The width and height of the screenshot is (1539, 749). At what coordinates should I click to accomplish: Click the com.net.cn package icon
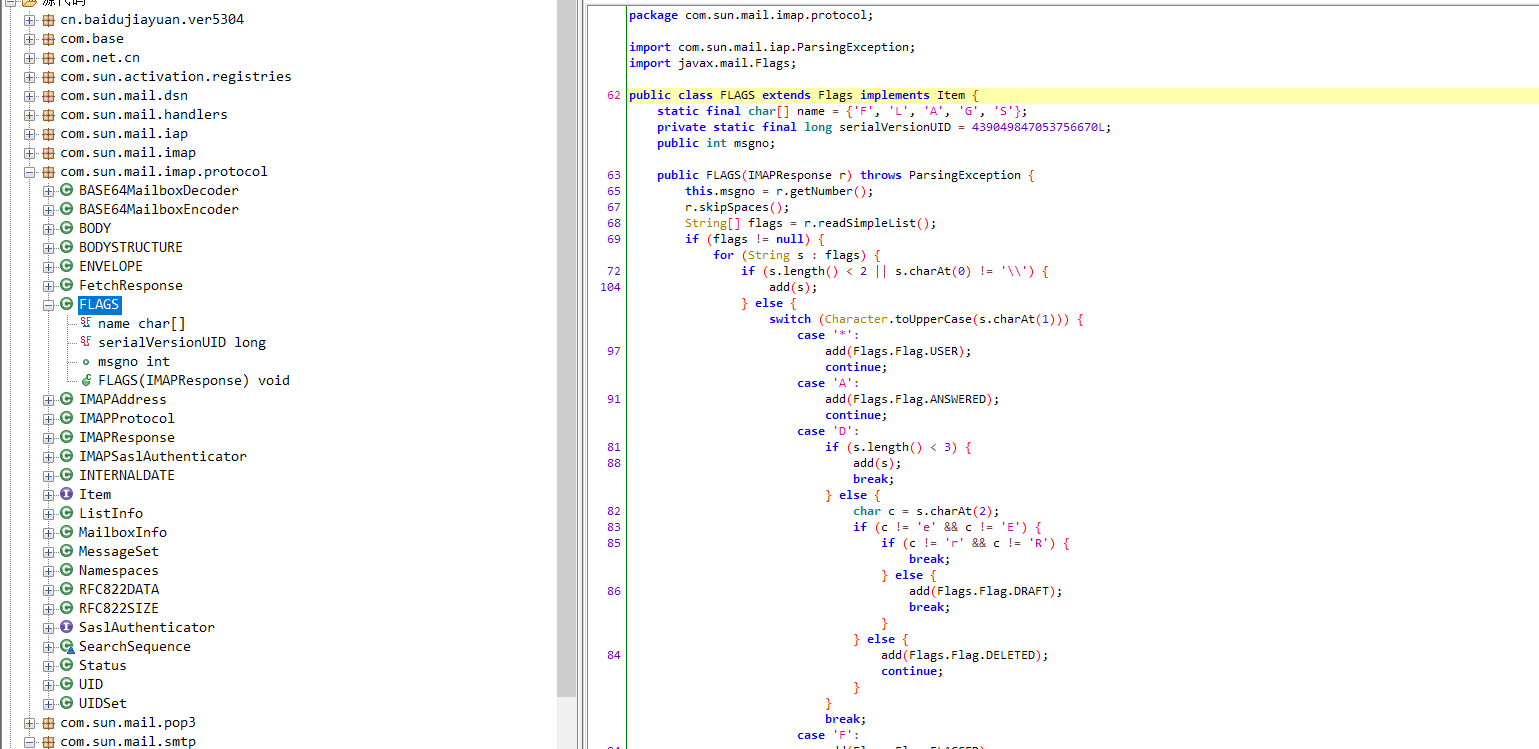click(x=48, y=57)
